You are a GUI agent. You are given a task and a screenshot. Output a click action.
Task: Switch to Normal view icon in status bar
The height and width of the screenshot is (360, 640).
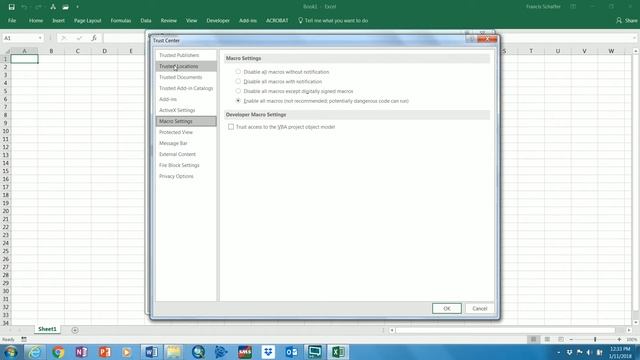tap(533, 340)
